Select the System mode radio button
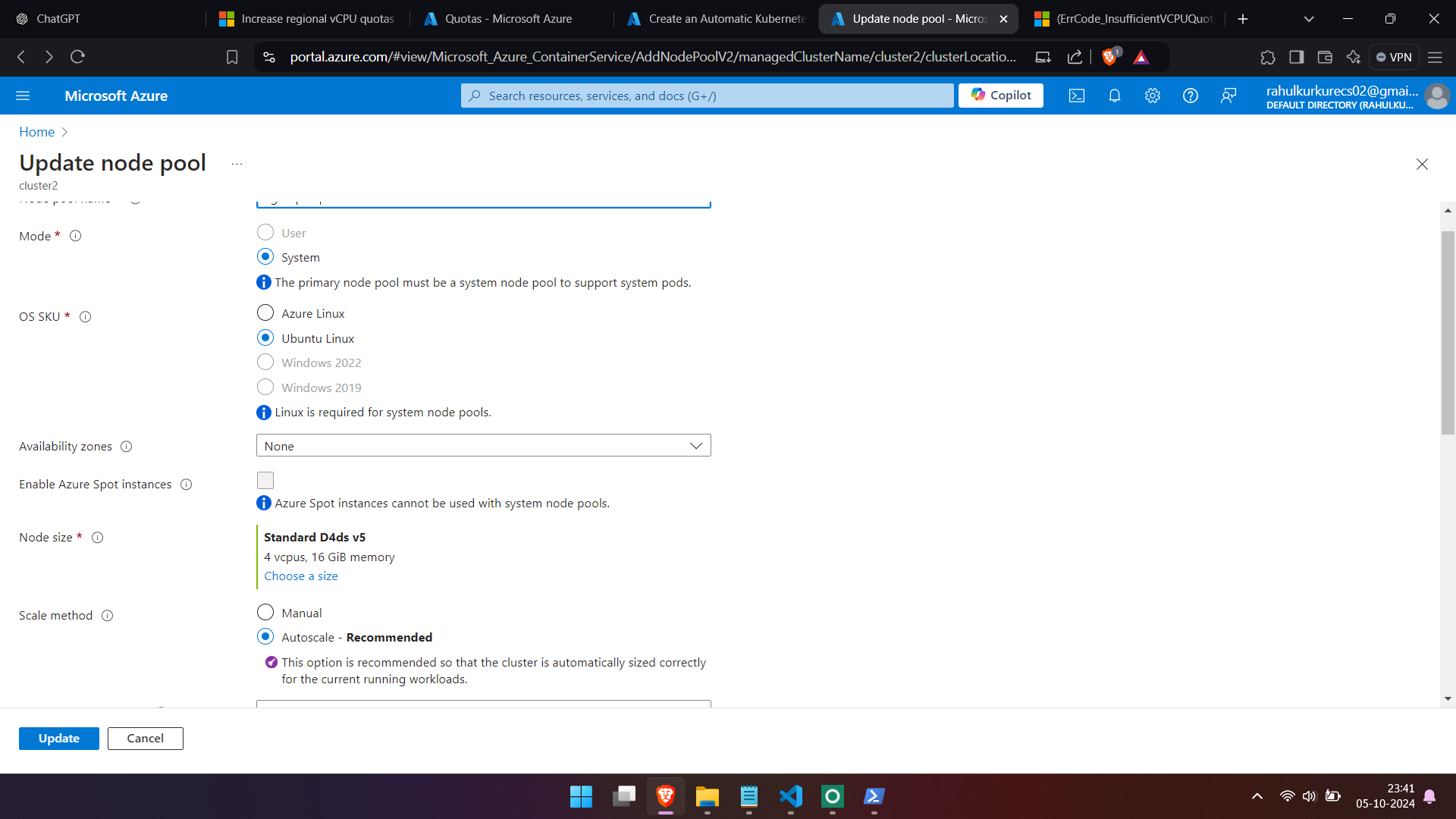Image resolution: width=1456 pixels, height=819 pixels. [x=265, y=256]
